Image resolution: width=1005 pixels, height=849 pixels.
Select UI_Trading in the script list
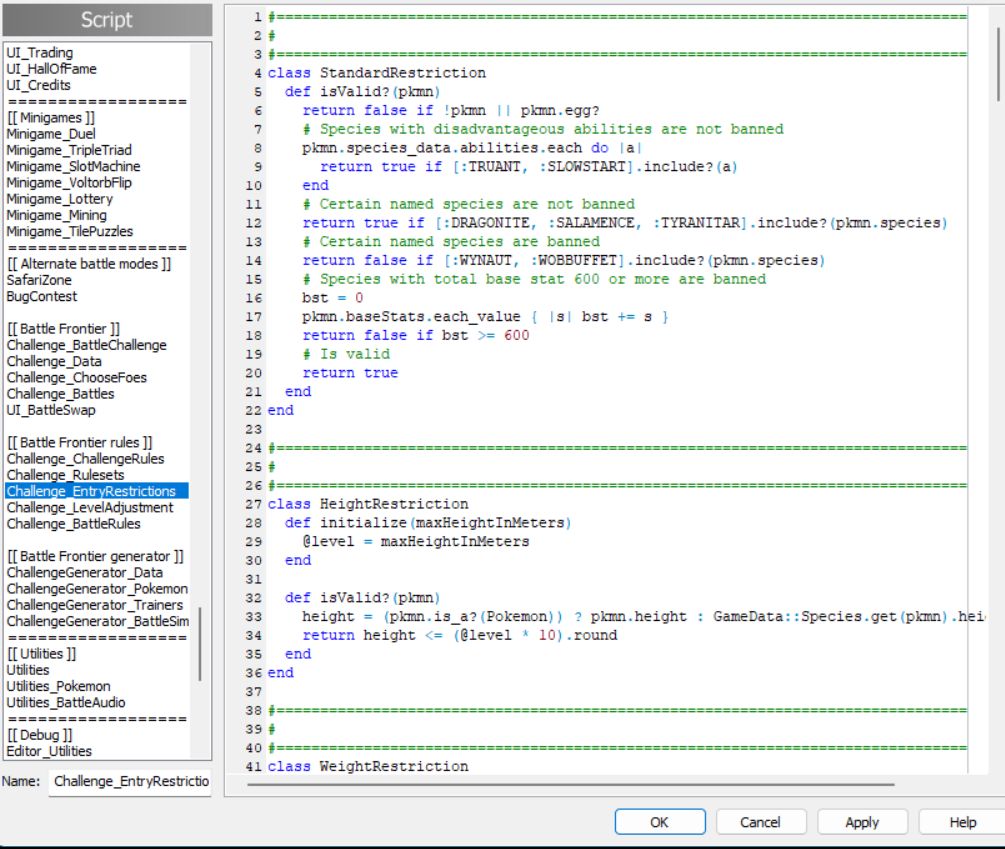click(x=40, y=53)
